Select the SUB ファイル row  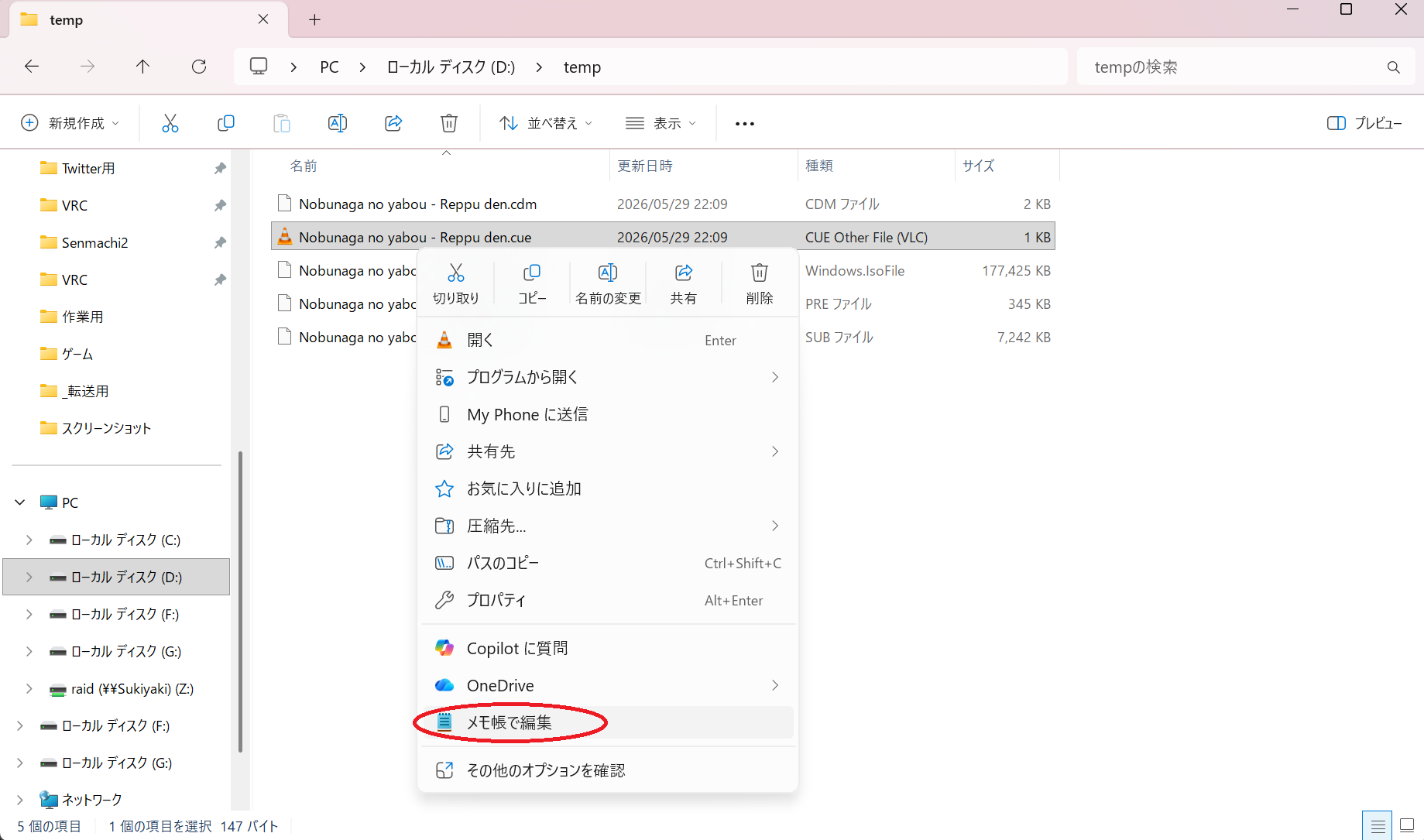tap(663, 338)
